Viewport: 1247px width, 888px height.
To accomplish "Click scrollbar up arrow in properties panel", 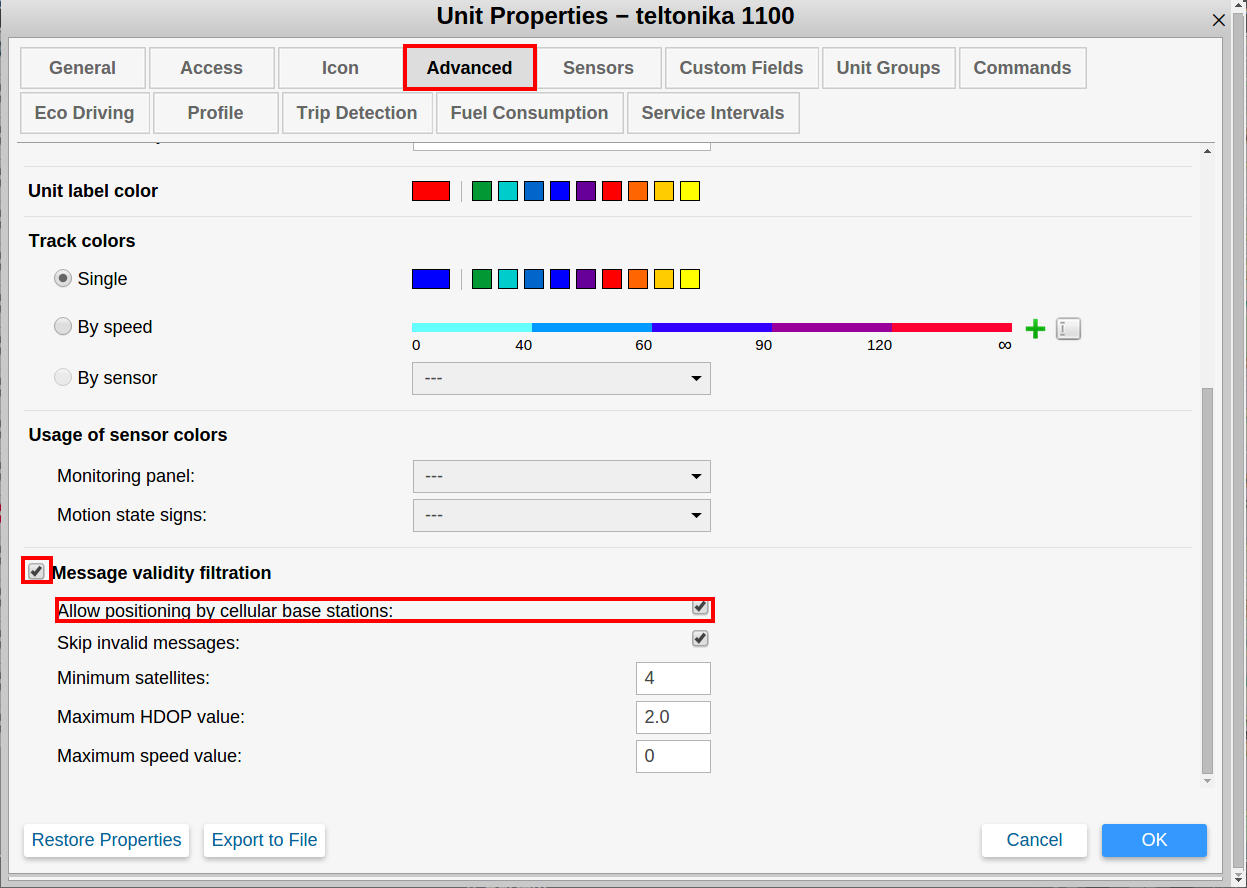I will pyautogui.click(x=1206, y=152).
